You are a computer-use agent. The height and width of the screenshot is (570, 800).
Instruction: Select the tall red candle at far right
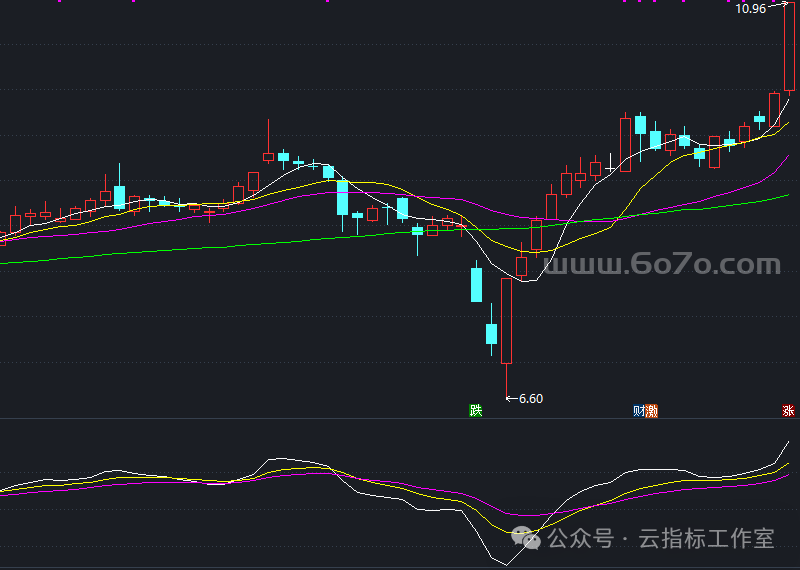tap(789, 48)
